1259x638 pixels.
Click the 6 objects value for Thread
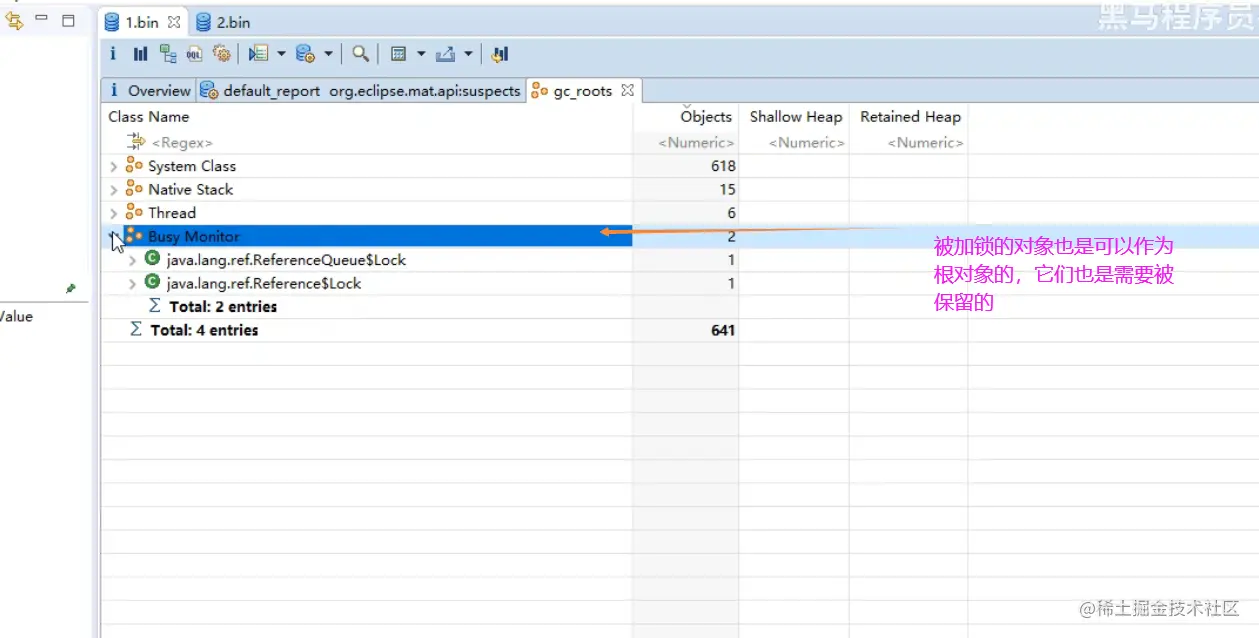[x=731, y=213]
